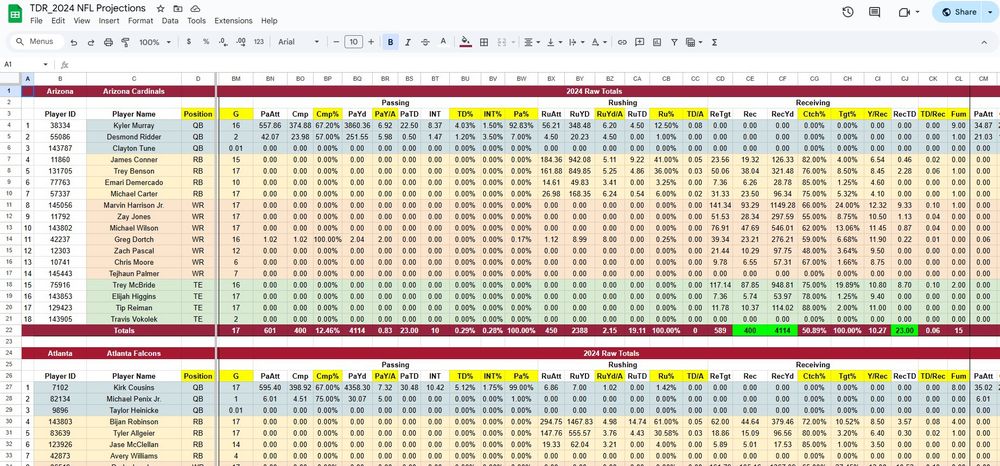Decrease font size with minus button
The image size is (1000, 466).
click(x=337, y=42)
